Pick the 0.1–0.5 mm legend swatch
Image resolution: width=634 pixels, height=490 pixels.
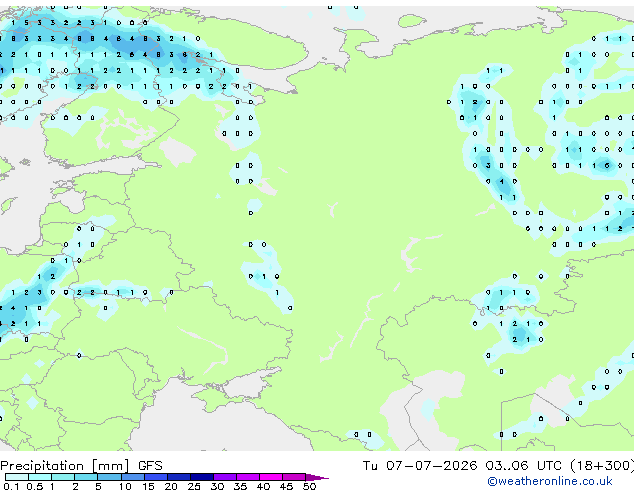[17, 477]
